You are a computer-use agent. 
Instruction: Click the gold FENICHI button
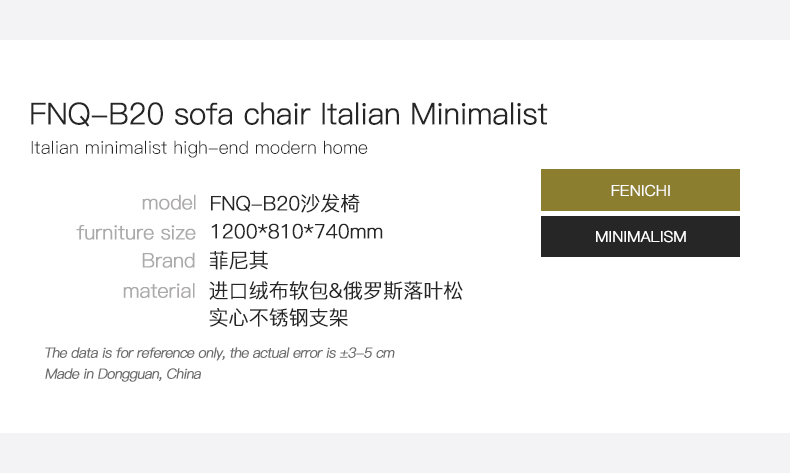[640, 190]
